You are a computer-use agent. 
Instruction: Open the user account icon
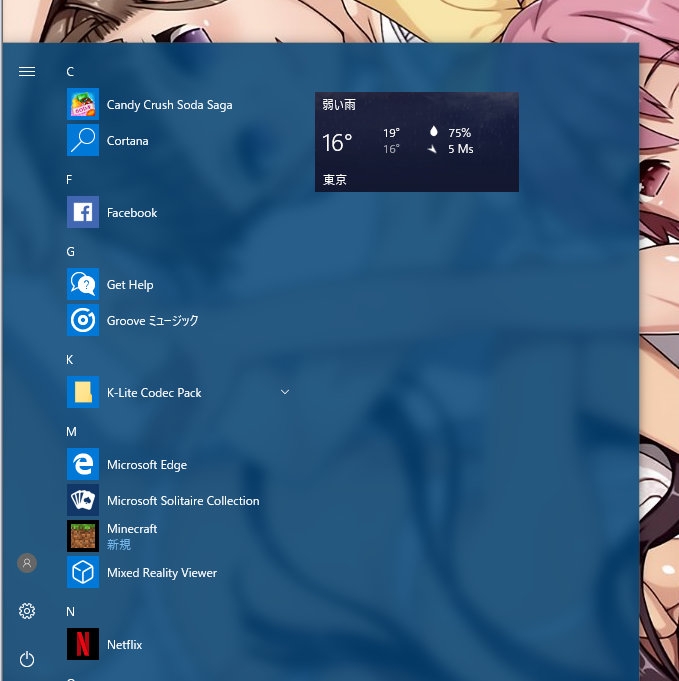(27, 563)
